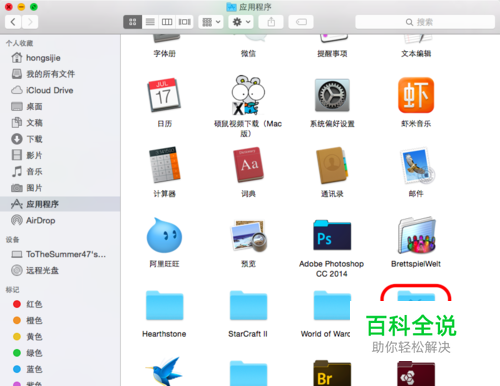Open the 虾米音乐 app
This screenshot has height=386, width=500.
pos(416,95)
